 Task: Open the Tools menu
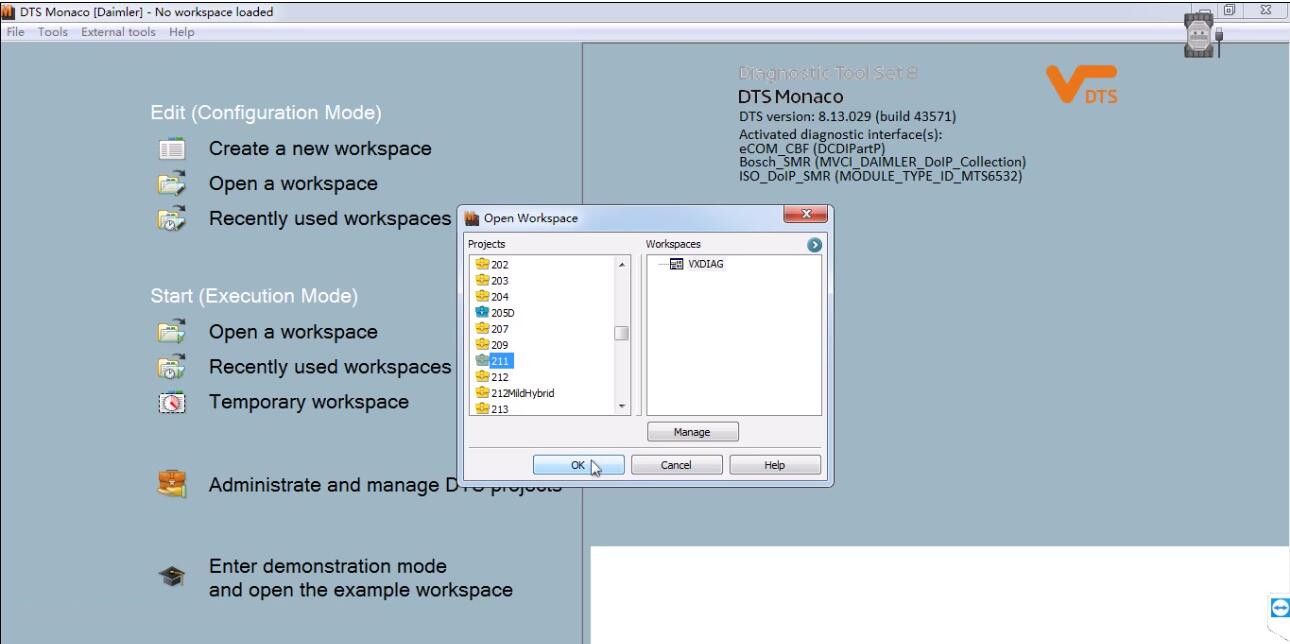(x=53, y=32)
